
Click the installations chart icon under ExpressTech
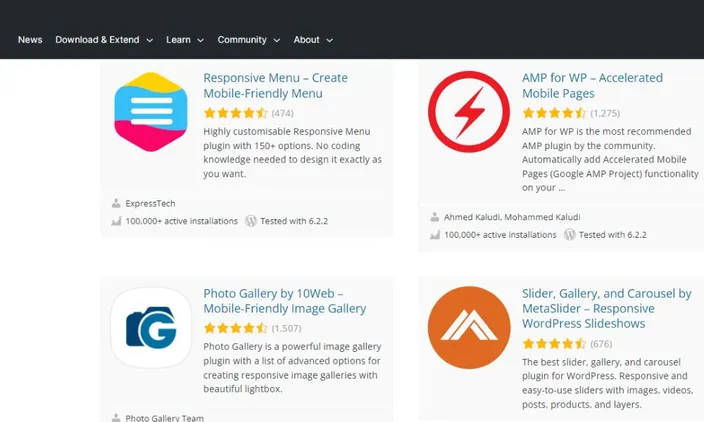[x=116, y=221]
